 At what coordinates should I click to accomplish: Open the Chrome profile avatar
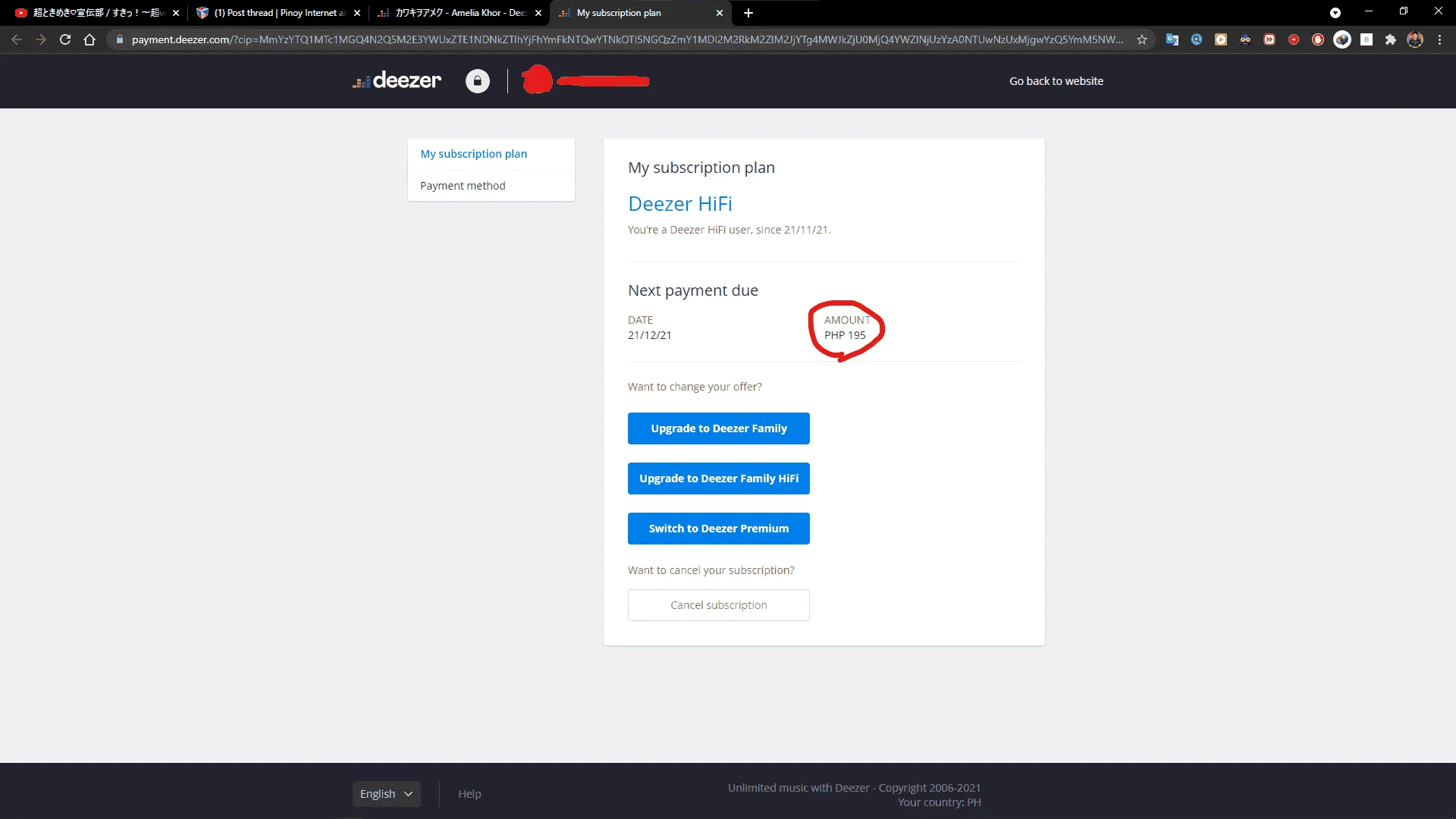1415,39
